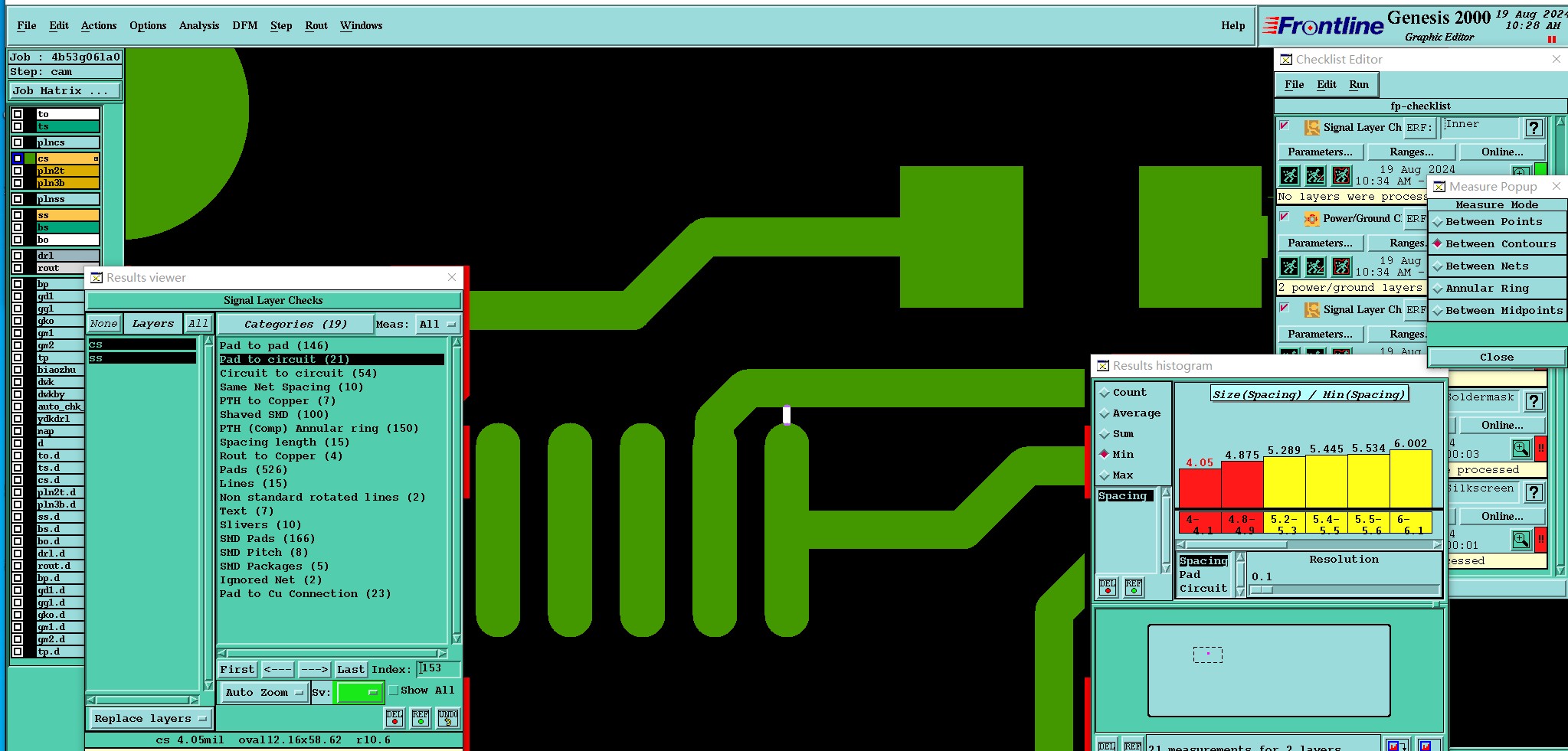The image size is (1568, 751).
Task: Click histogram horizontal scroll right arrow
Action: [1436, 545]
